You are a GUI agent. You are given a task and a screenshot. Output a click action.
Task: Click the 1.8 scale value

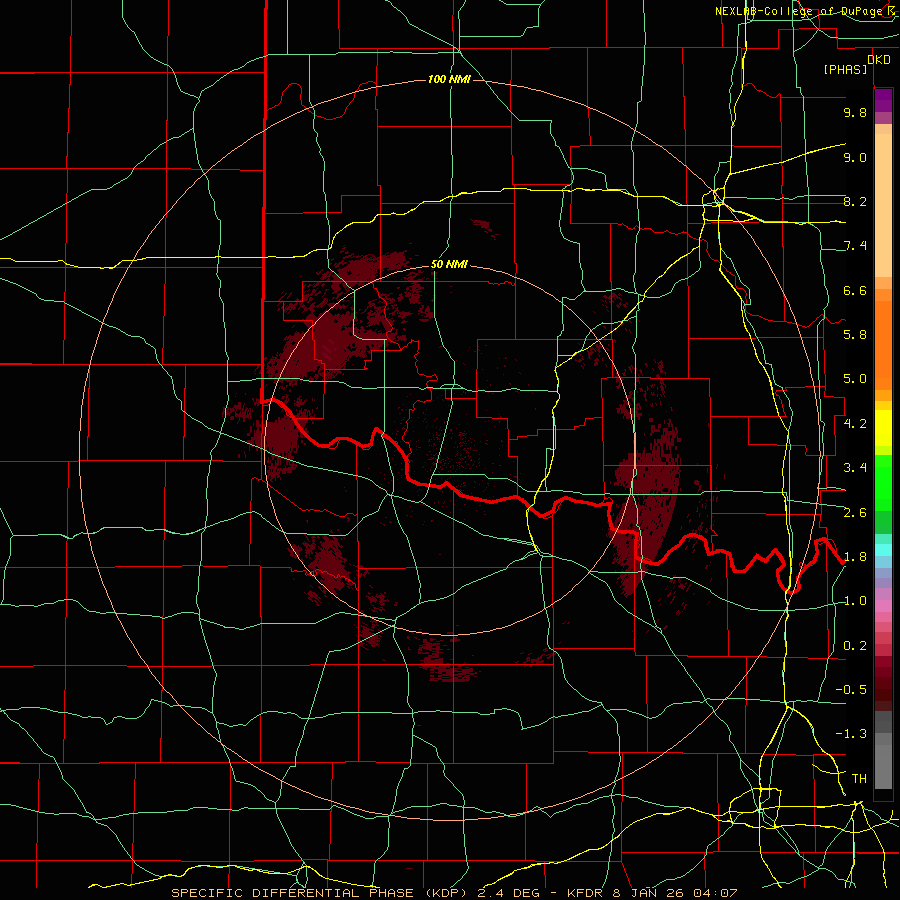point(855,557)
